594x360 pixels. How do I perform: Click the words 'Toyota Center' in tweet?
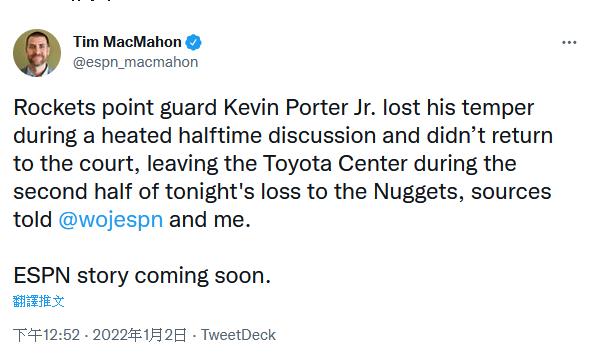(335, 164)
